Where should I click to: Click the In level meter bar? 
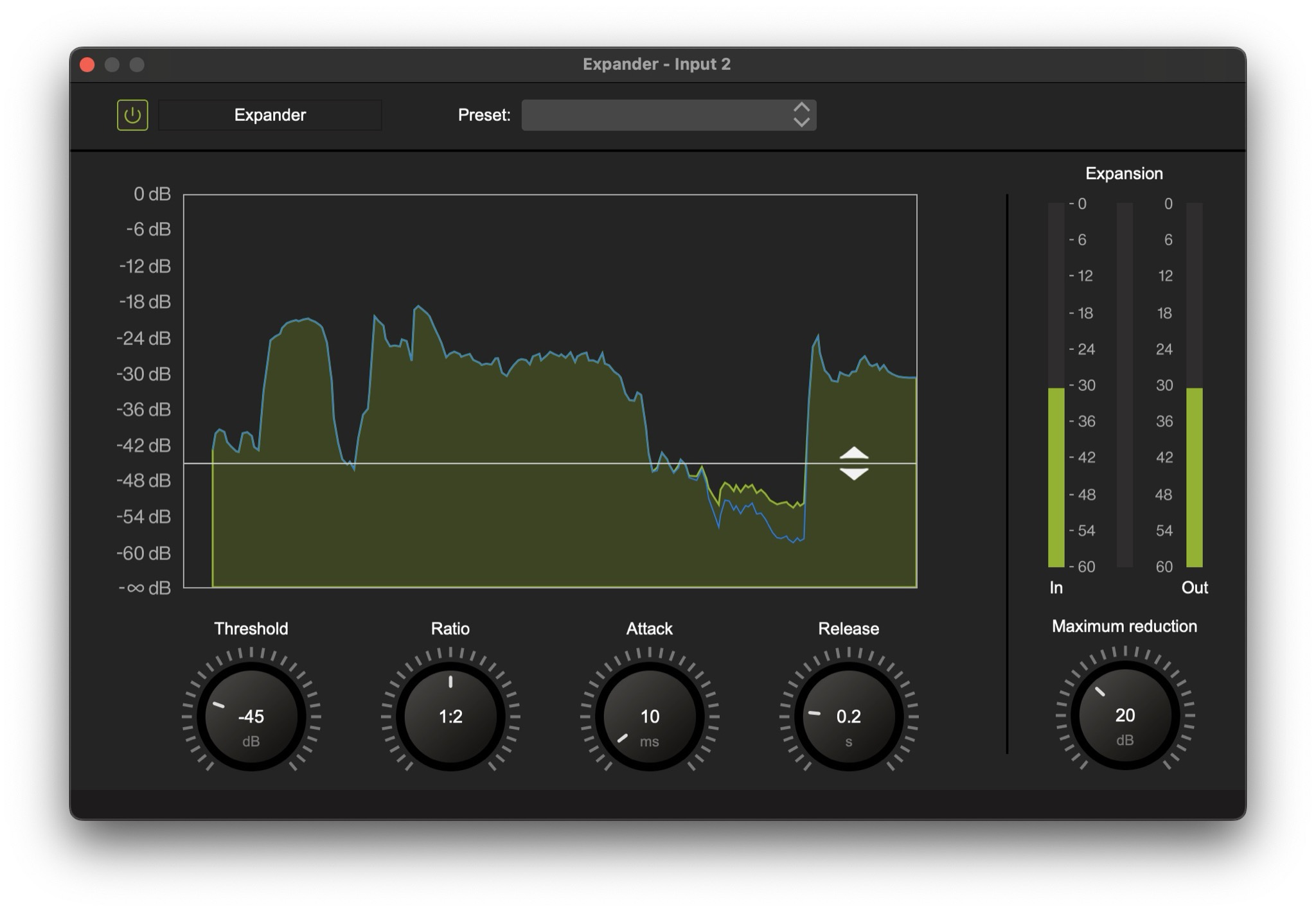1056,385
